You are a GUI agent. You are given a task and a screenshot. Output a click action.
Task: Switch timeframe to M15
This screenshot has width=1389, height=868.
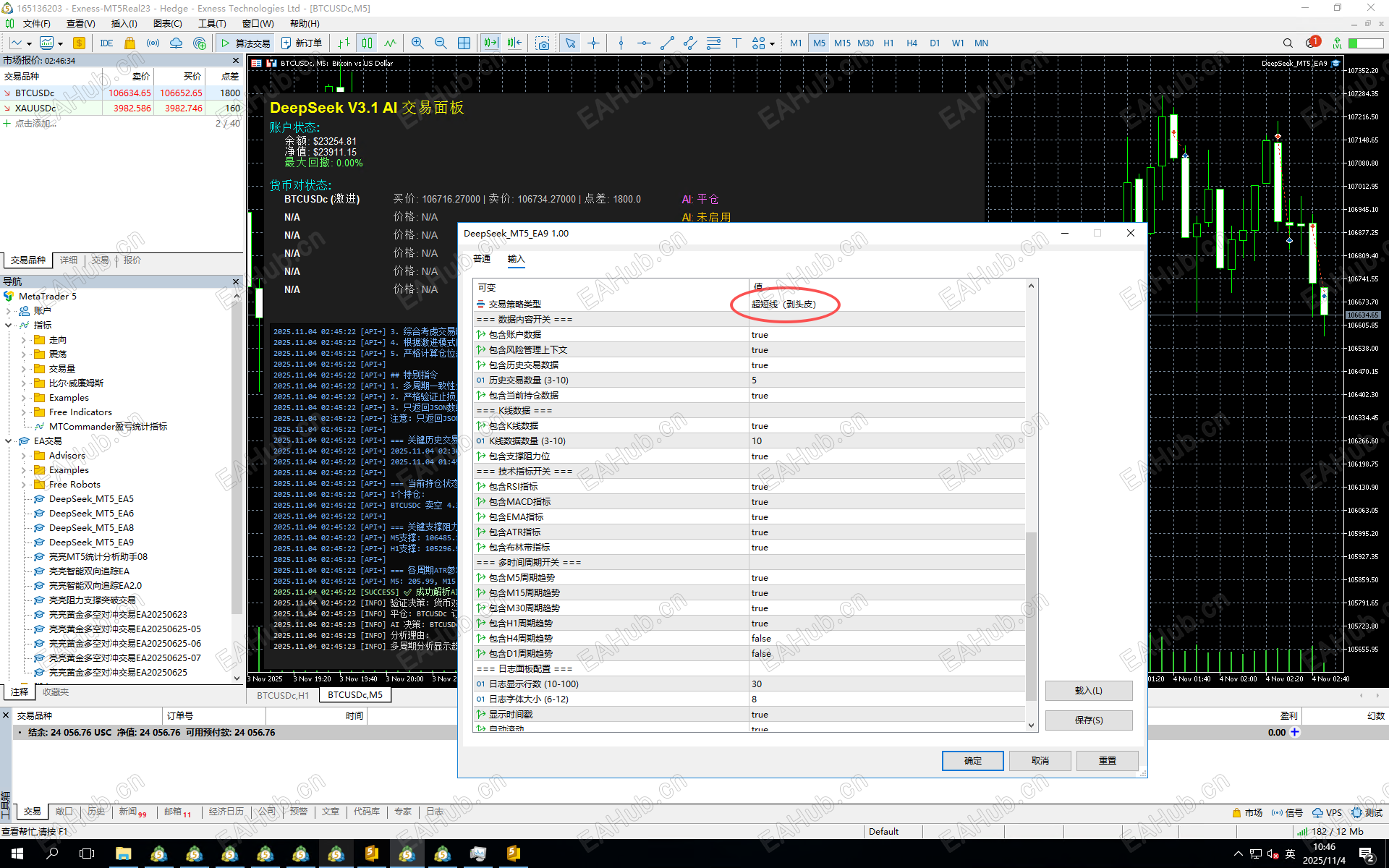pyautogui.click(x=842, y=43)
